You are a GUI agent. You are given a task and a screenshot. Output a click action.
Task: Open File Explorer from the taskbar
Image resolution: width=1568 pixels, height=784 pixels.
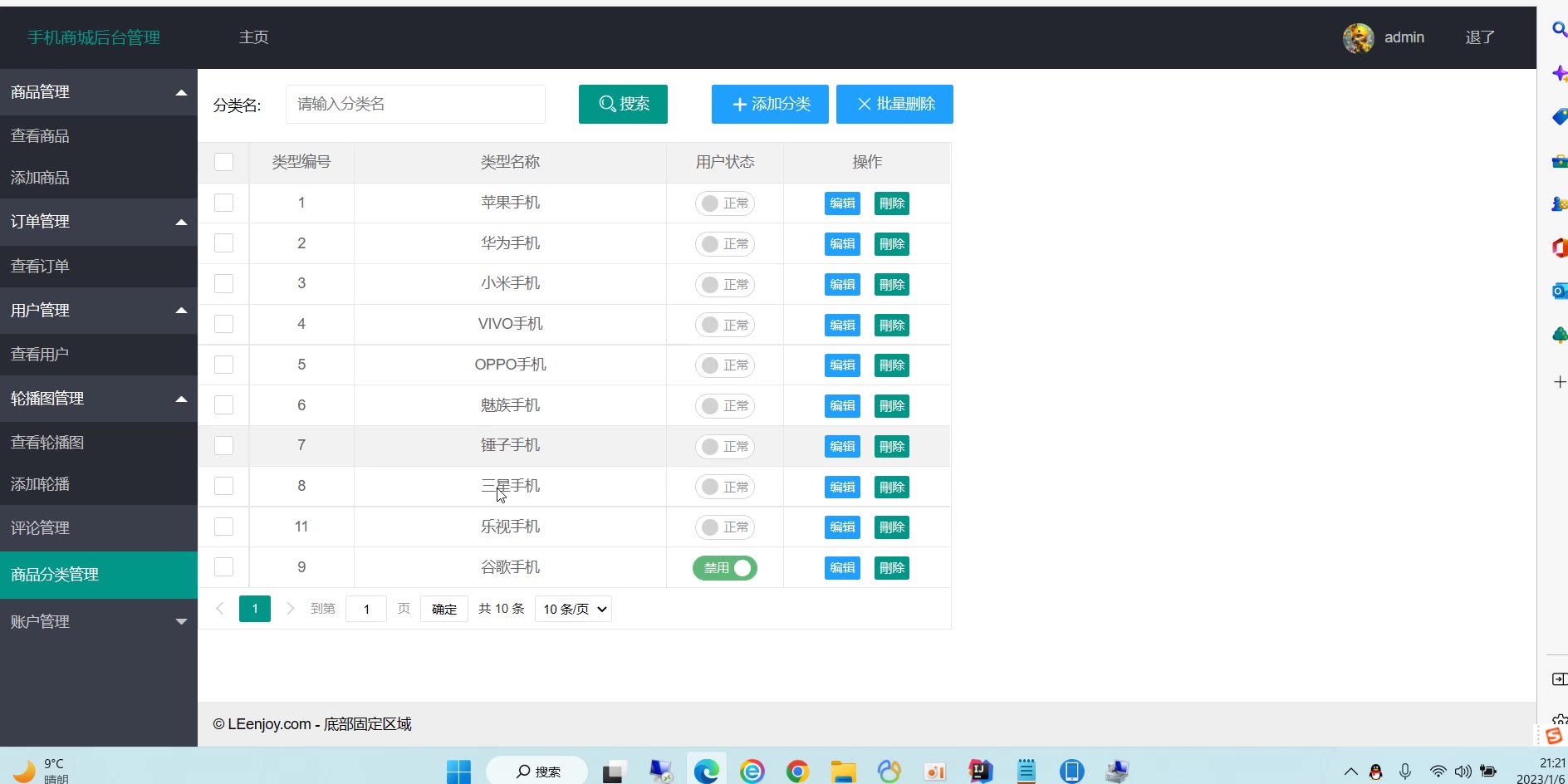coord(843,772)
